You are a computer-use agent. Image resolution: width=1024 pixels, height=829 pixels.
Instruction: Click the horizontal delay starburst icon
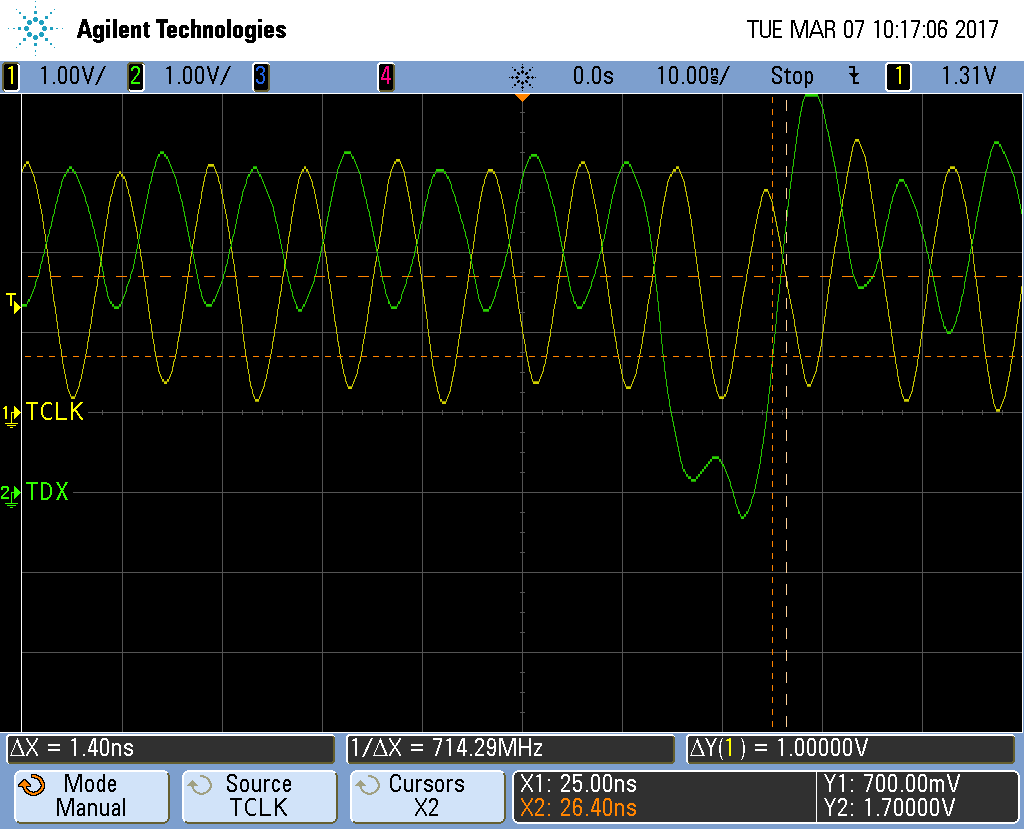click(522, 76)
